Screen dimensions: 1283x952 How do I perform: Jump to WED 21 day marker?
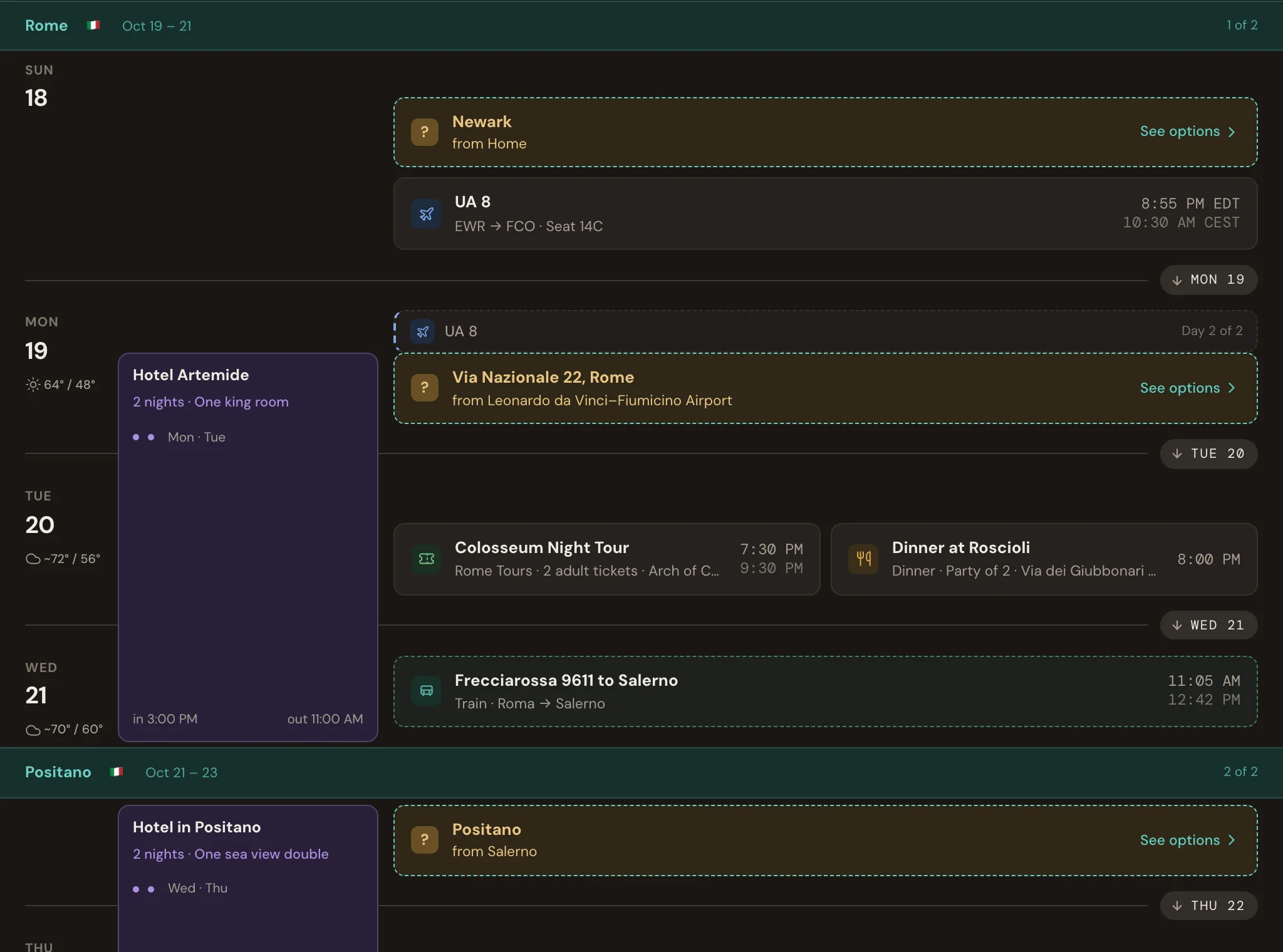[x=1208, y=626]
